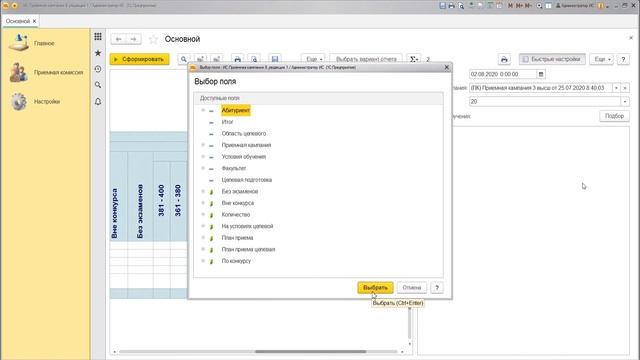640x360 pixels.
Task: Open the right Еще dropdown near help
Action: tap(602, 59)
